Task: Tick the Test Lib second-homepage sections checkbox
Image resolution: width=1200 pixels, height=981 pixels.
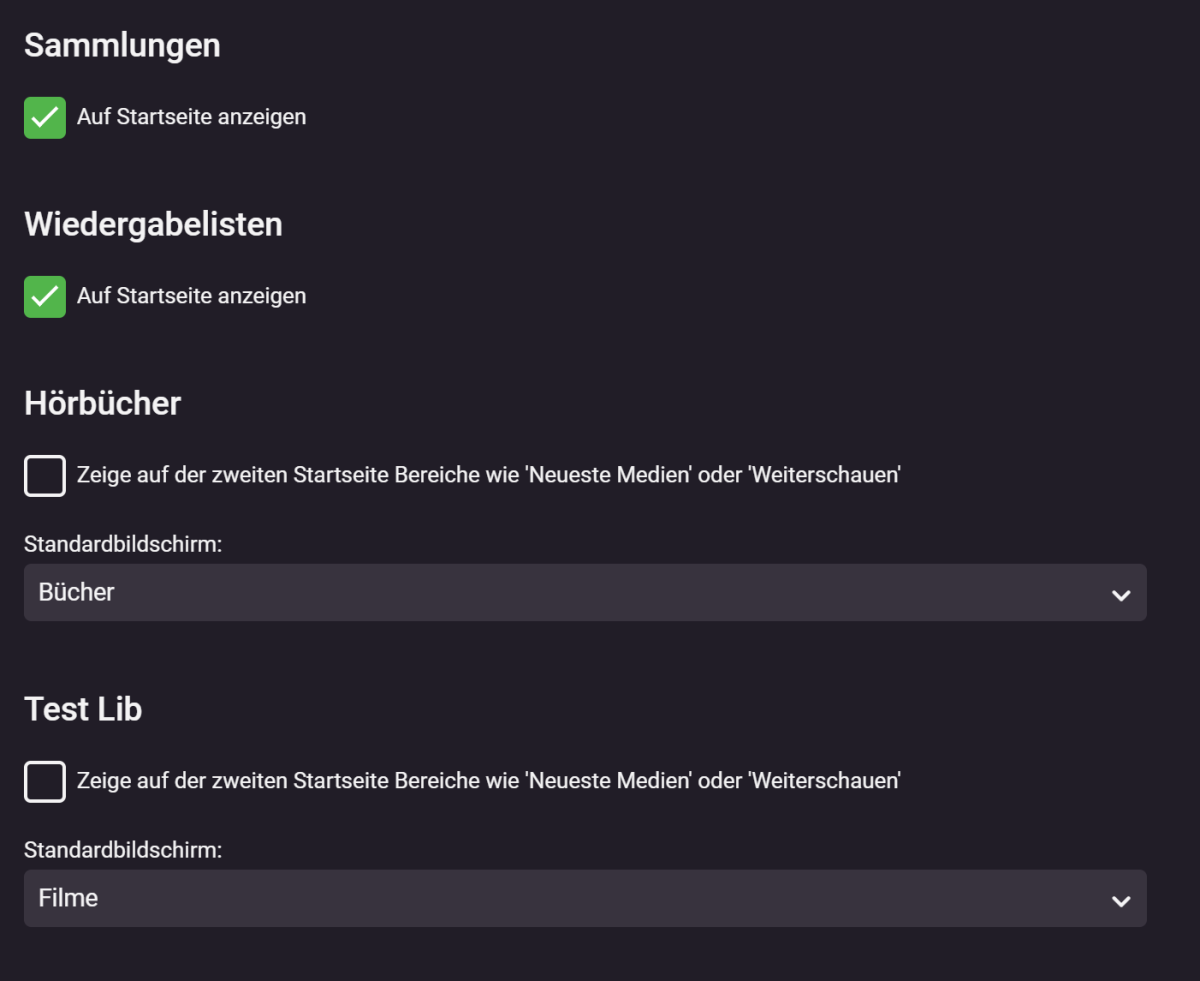Action: pos(45,781)
